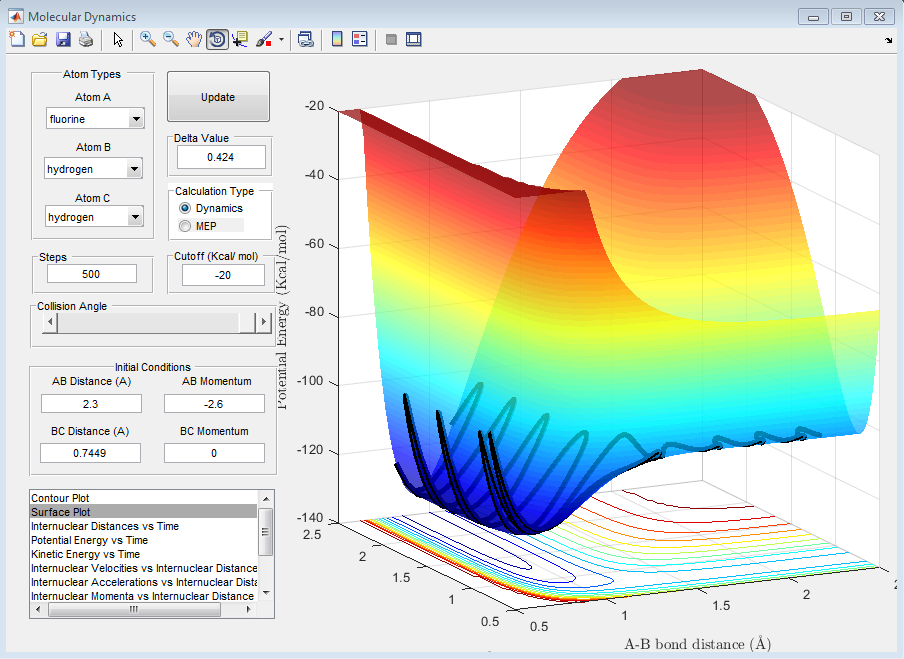Choose Kinetic Energy vs Time list entry
This screenshot has height=659, width=904.
[86, 554]
